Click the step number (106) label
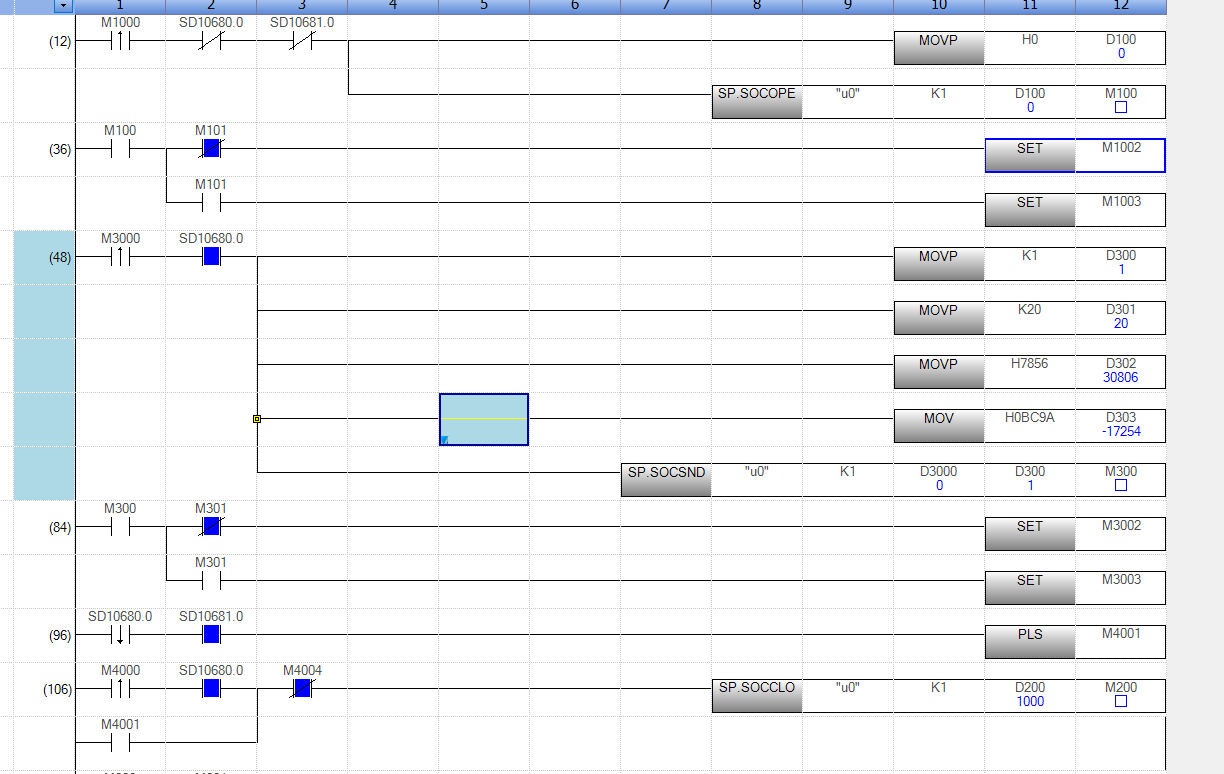This screenshot has width=1224, height=774. (x=59, y=689)
